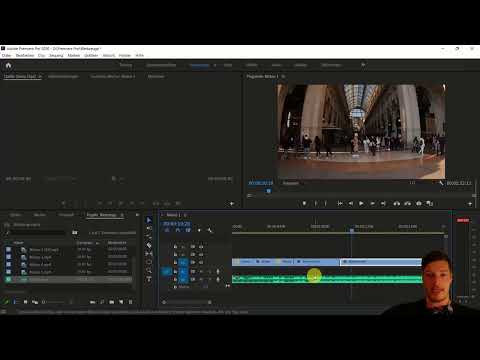Image resolution: width=480 pixels, height=360 pixels.
Task: Toggle V3 track output eye icon
Action: pyautogui.click(x=201, y=247)
